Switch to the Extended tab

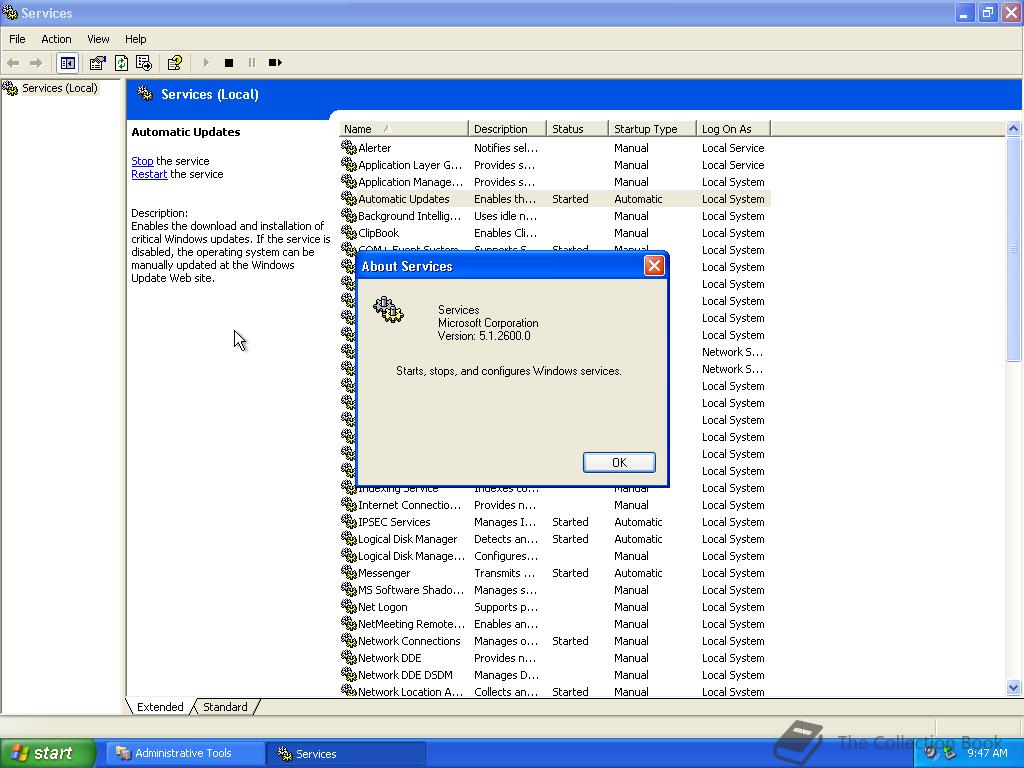[160, 707]
